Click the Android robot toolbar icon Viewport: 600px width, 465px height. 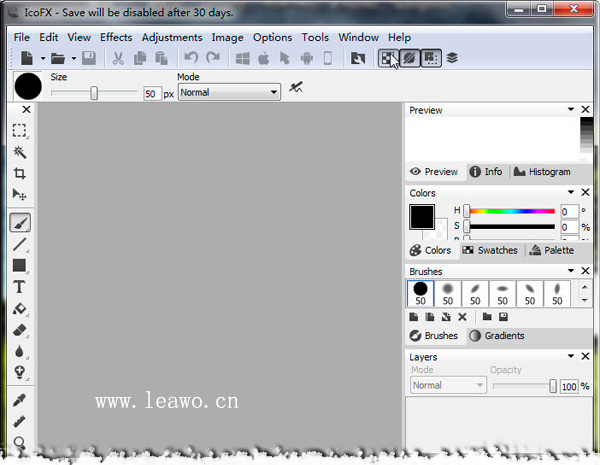[307, 58]
